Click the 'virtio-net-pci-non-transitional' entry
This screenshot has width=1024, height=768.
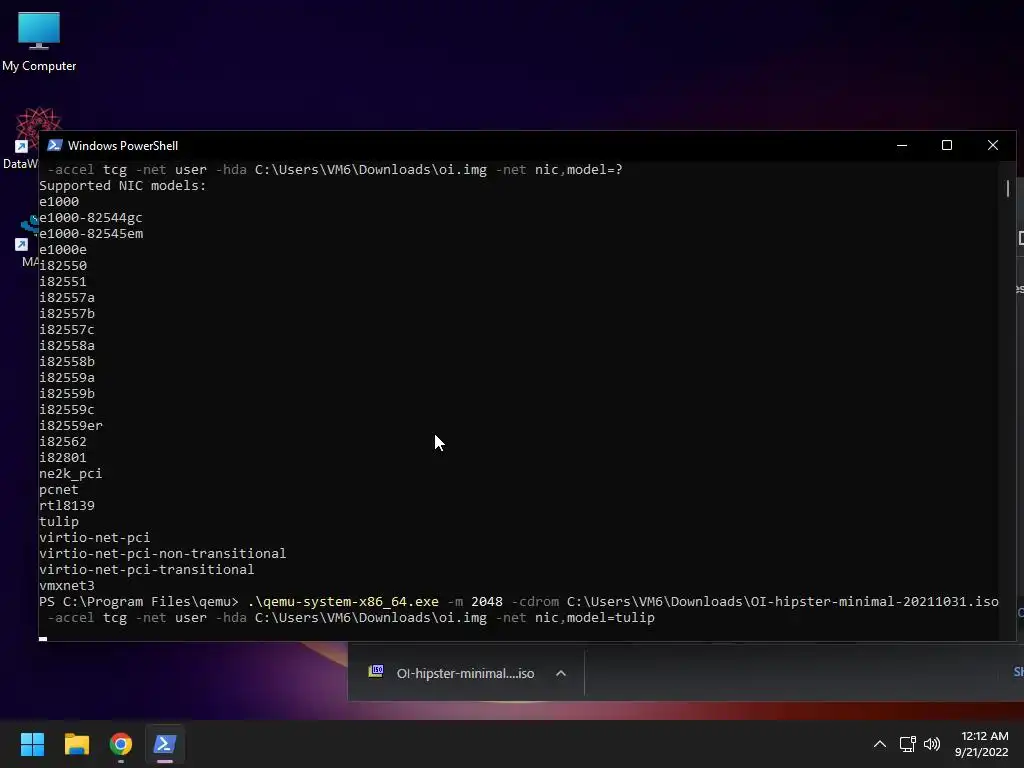pos(163,553)
